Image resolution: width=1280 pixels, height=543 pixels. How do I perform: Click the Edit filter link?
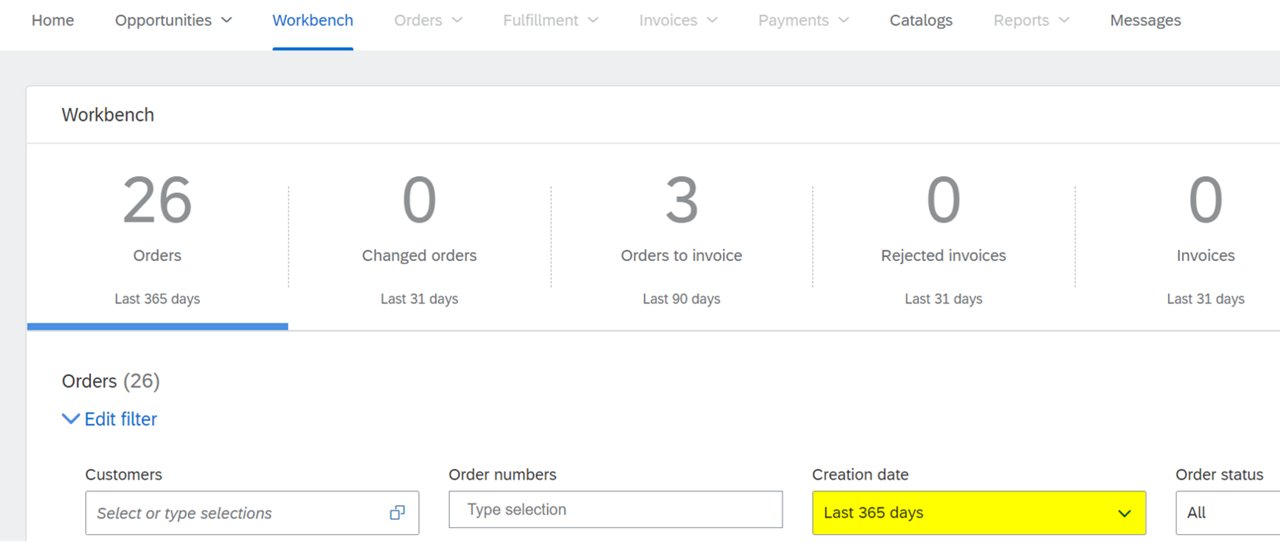coord(120,419)
